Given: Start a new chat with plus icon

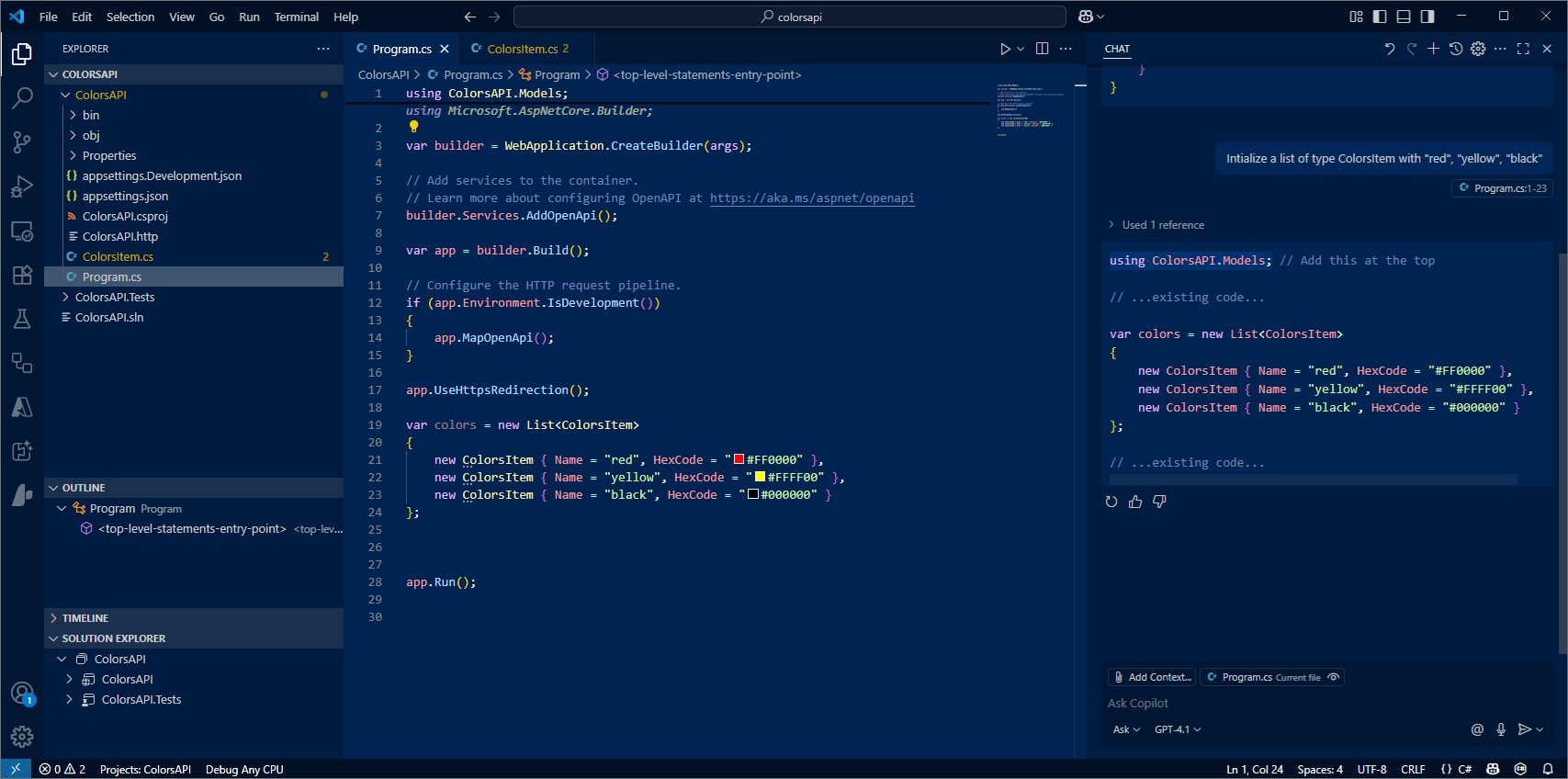Looking at the screenshot, I should [1433, 49].
